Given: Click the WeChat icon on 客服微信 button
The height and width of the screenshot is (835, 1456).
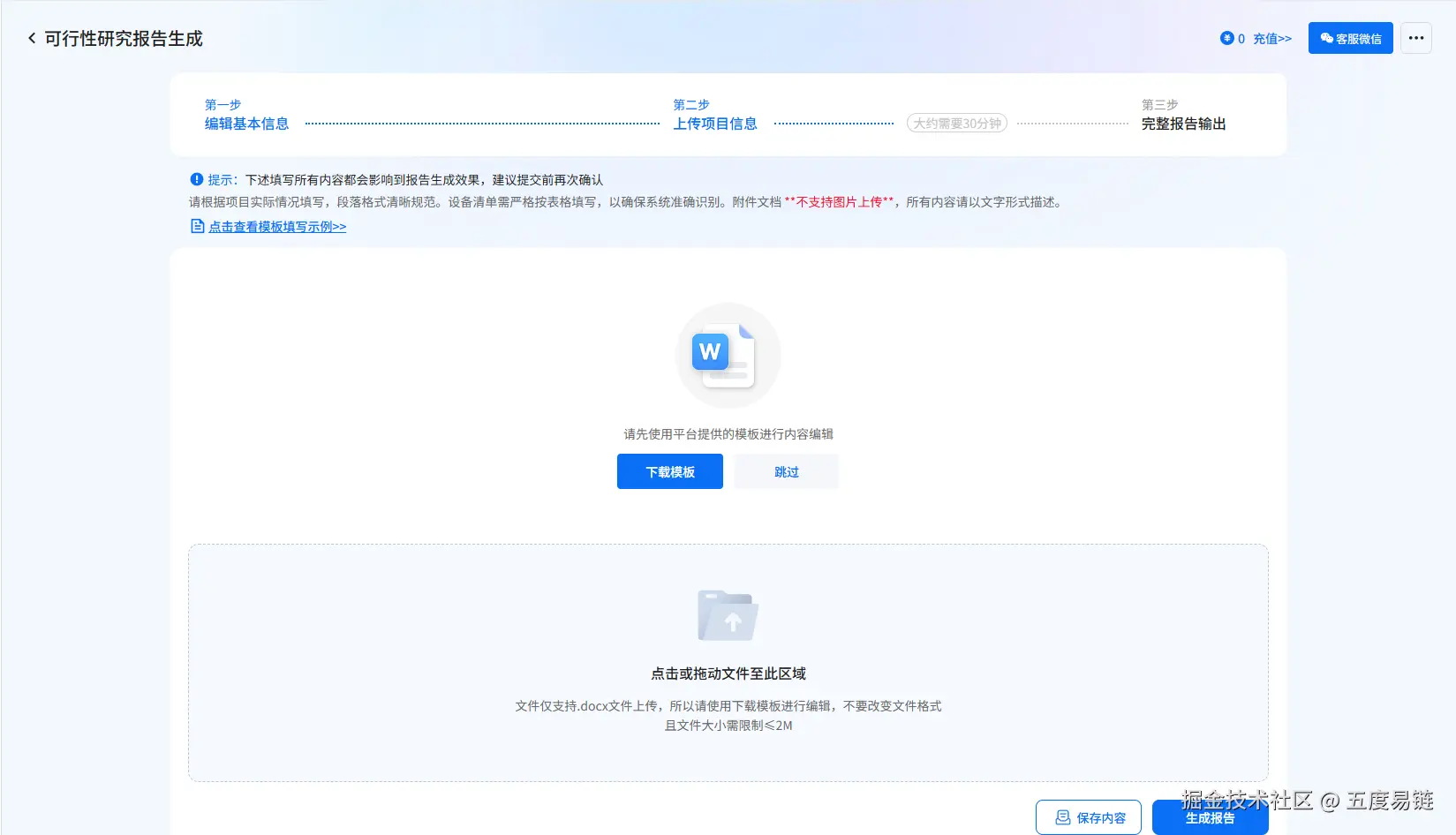Looking at the screenshot, I should (x=1326, y=38).
